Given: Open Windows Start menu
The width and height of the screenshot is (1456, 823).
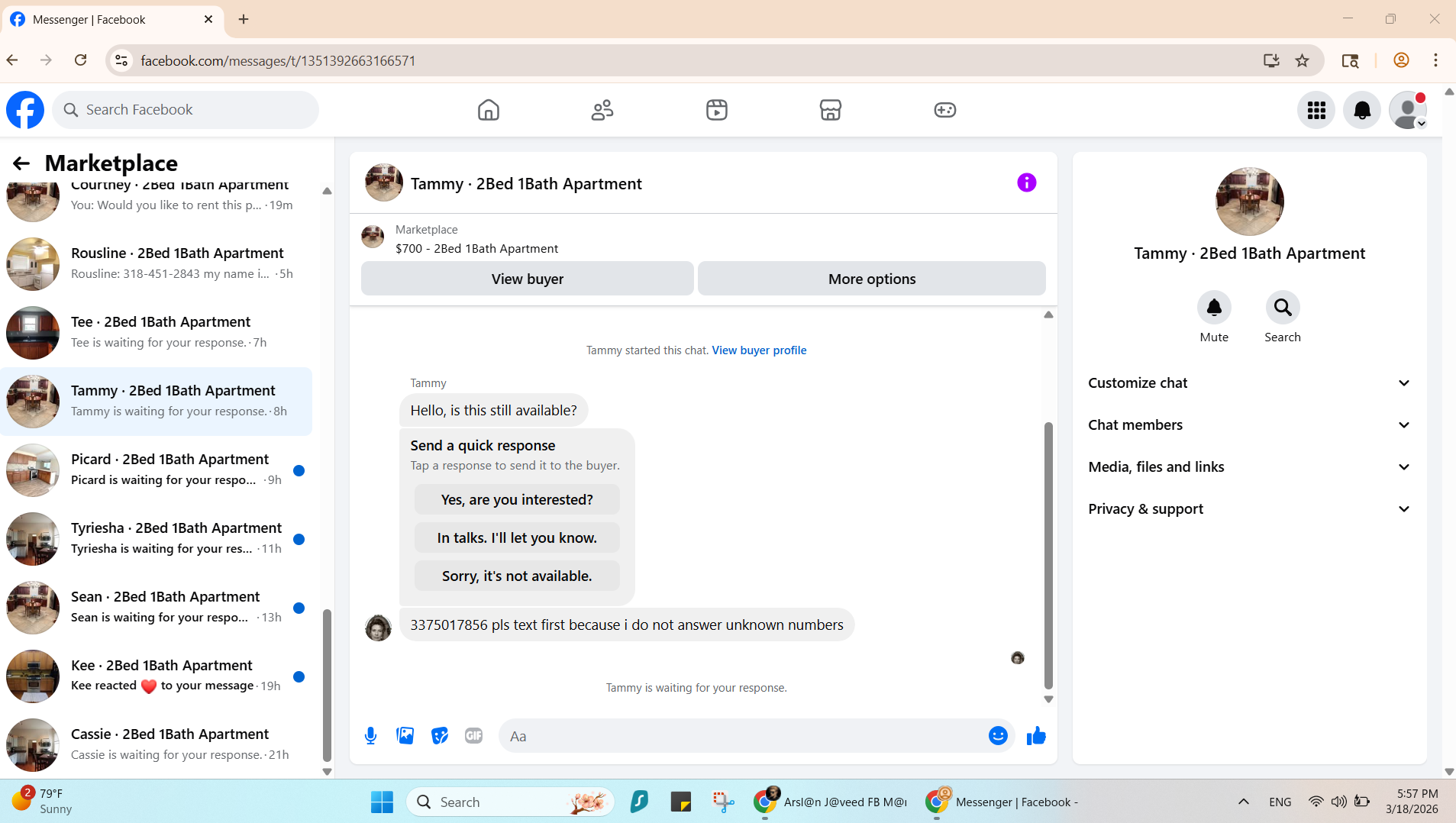Looking at the screenshot, I should [x=382, y=802].
